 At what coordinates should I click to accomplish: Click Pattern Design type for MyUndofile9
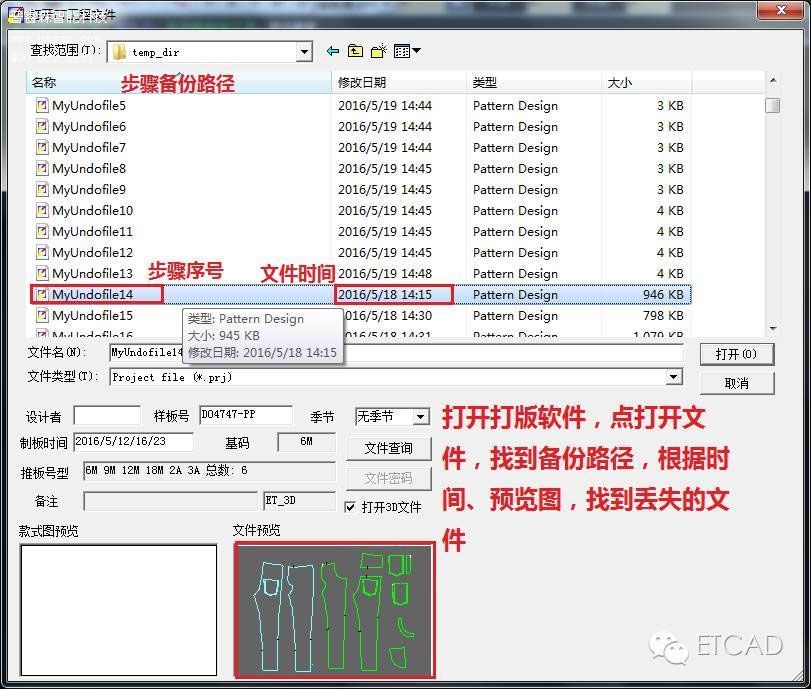tap(516, 189)
